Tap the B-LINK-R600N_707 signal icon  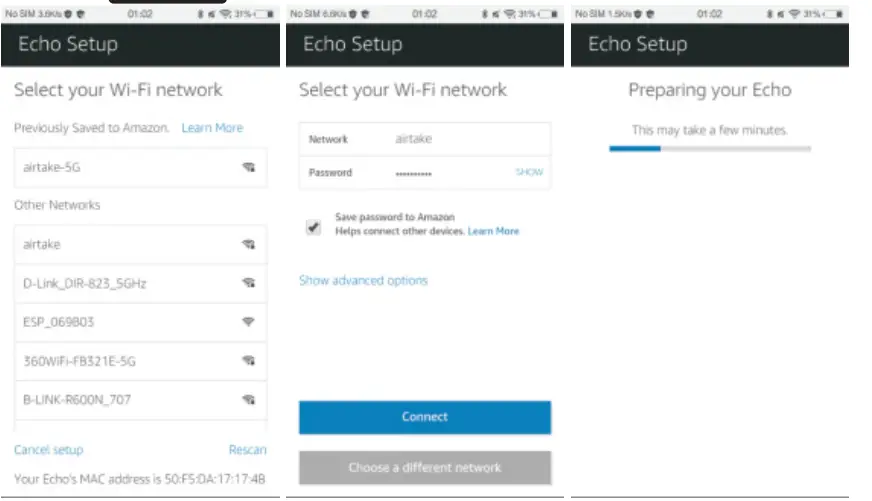(248, 400)
